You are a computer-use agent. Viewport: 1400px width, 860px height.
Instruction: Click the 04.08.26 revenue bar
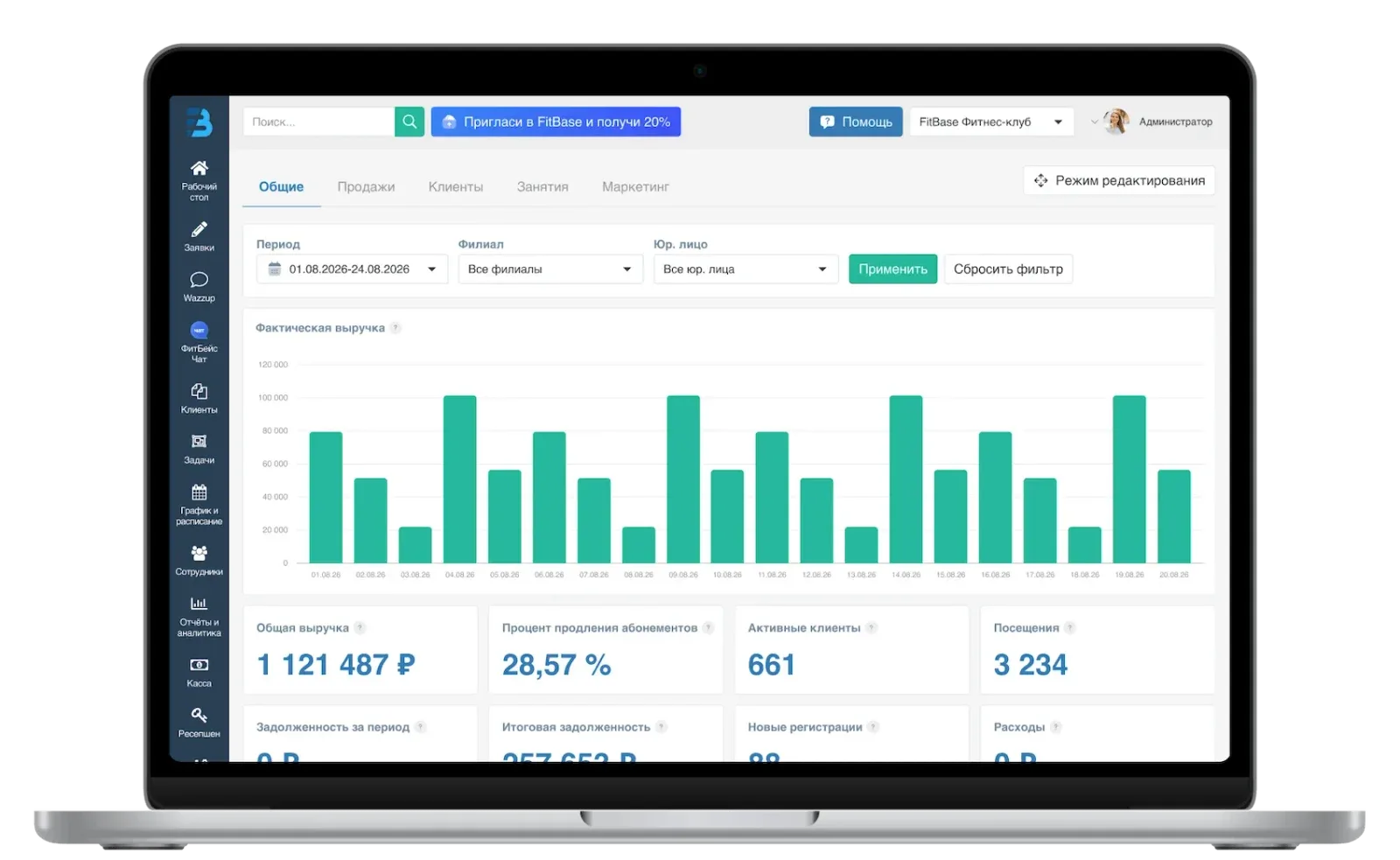[x=459, y=479]
